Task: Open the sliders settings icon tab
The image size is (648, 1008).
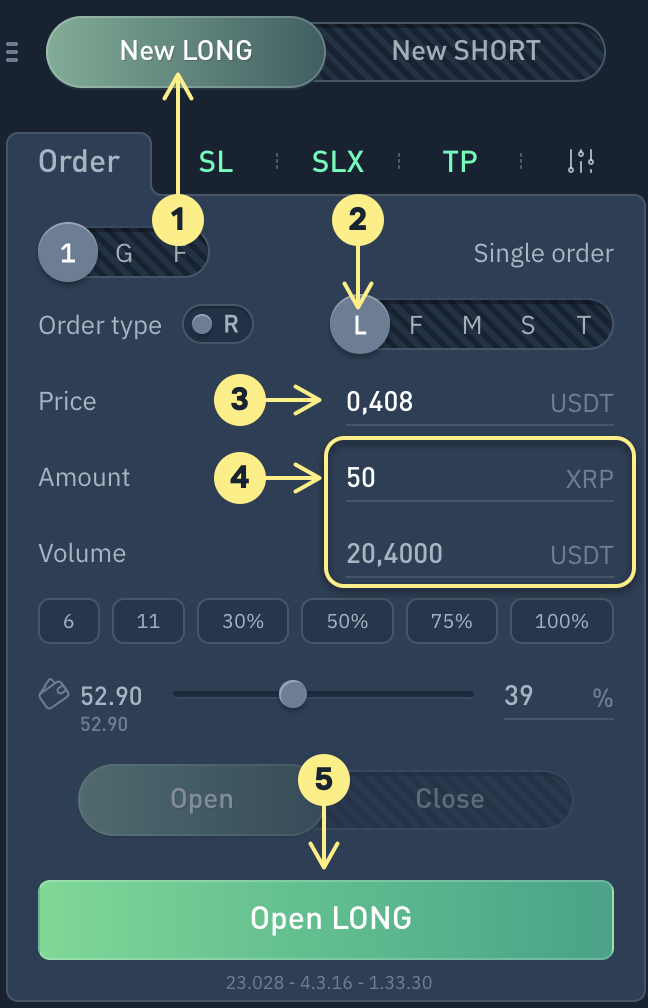Action: (x=581, y=161)
